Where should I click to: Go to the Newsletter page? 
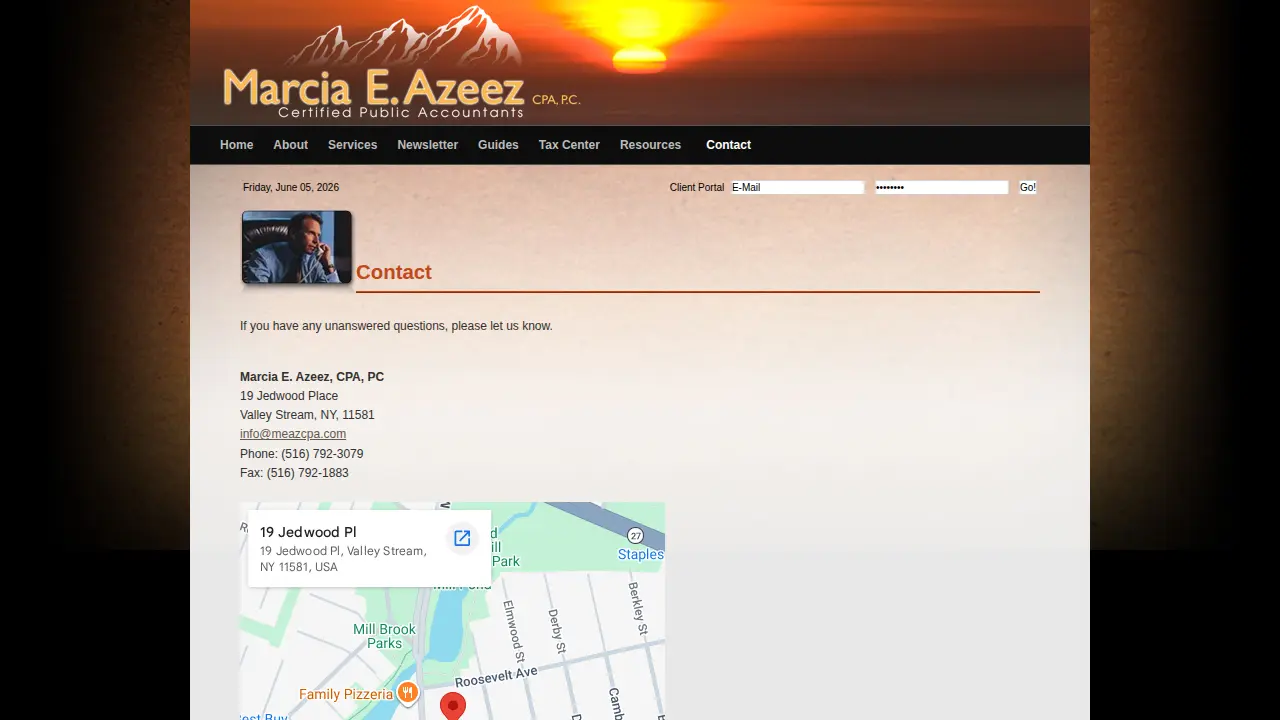(x=428, y=145)
